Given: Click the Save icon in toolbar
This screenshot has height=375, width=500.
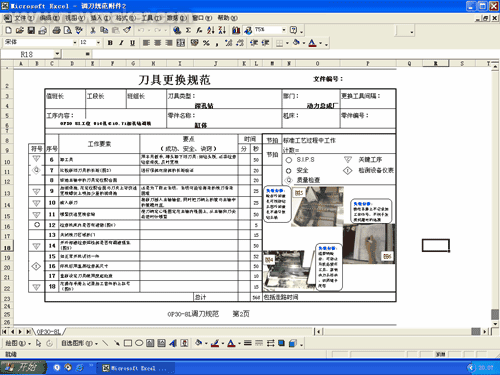Looking at the screenshot, I should 31,30.
